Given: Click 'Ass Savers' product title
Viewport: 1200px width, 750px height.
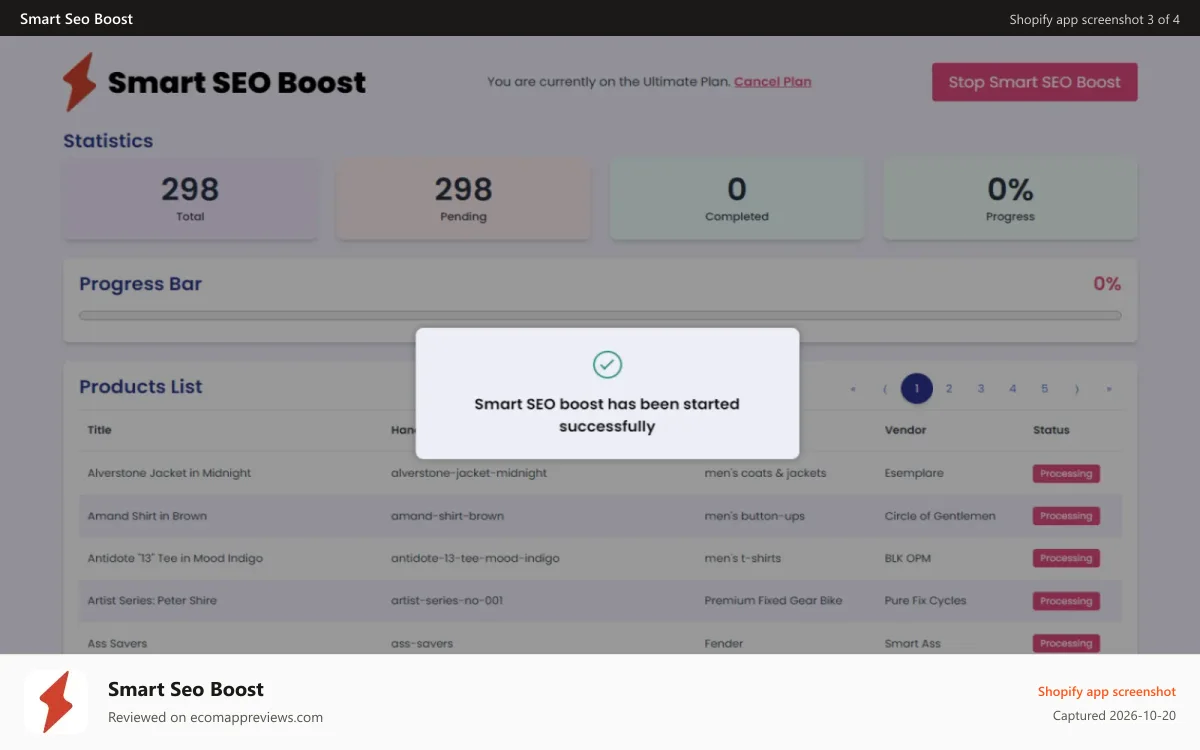Looking at the screenshot, I should (x=117, y=643).
